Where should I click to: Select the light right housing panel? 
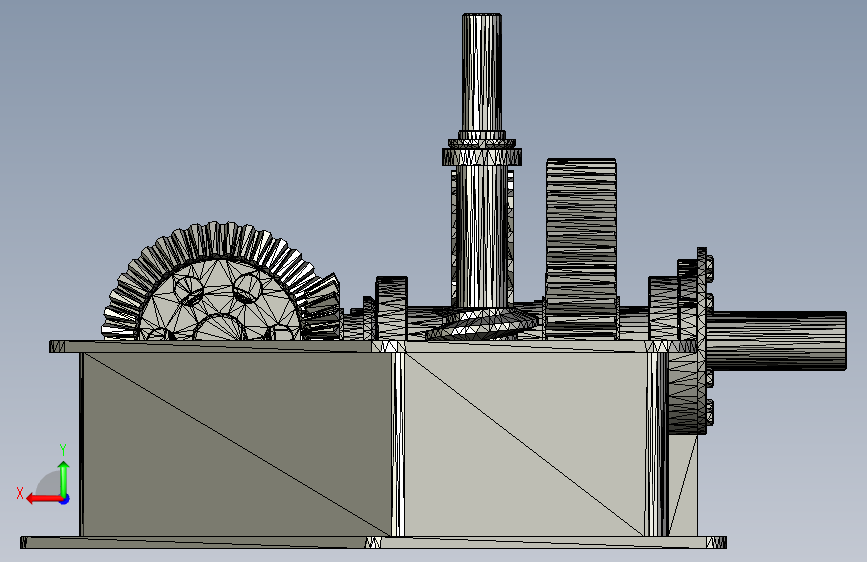tap(524, 444)
